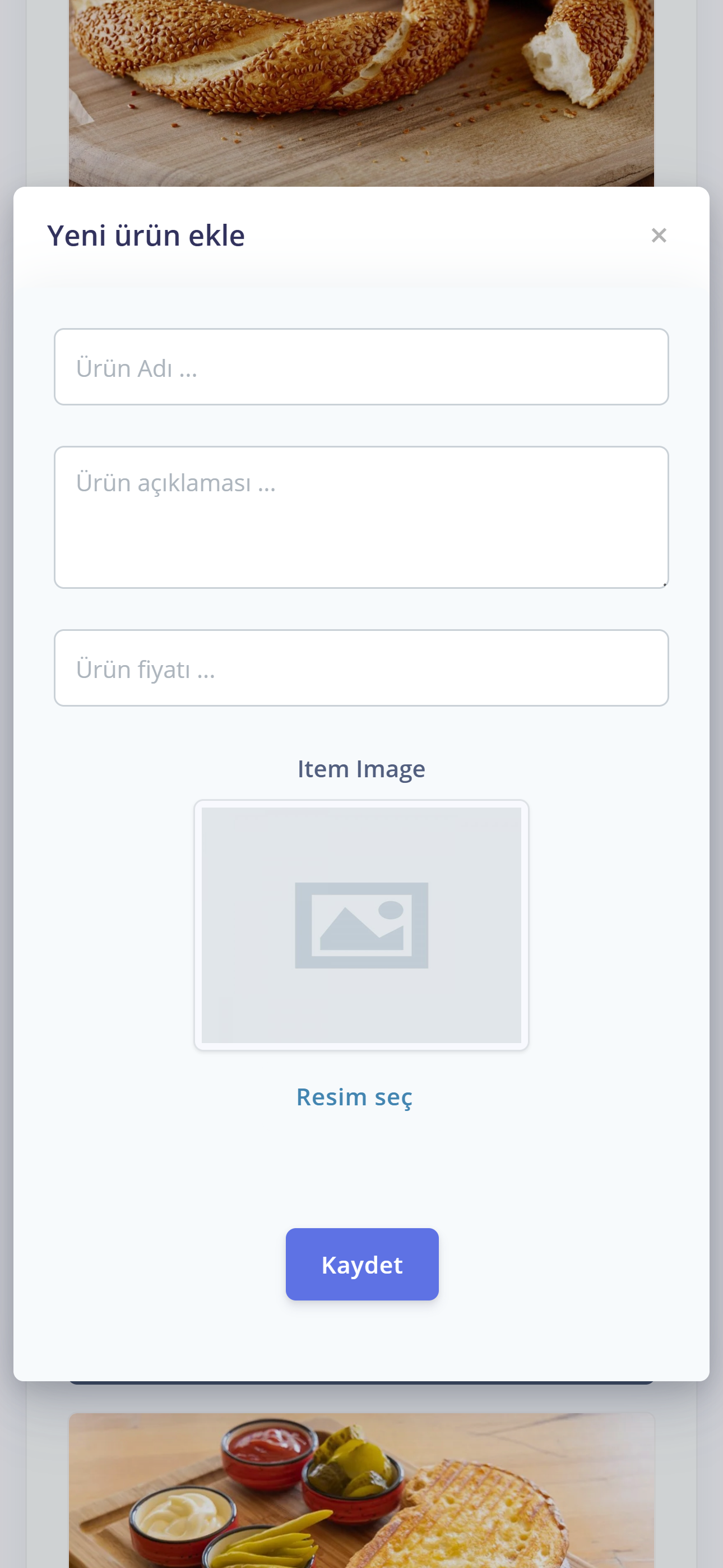Select the Ürün fiyatı price field

click(361, 668)
